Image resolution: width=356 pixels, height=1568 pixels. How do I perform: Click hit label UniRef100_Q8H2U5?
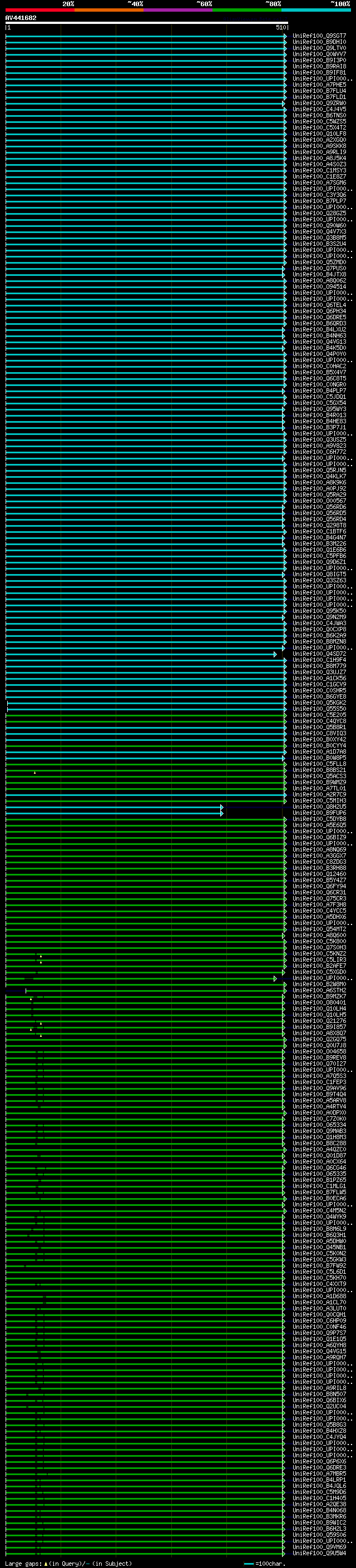coord(319,807)
